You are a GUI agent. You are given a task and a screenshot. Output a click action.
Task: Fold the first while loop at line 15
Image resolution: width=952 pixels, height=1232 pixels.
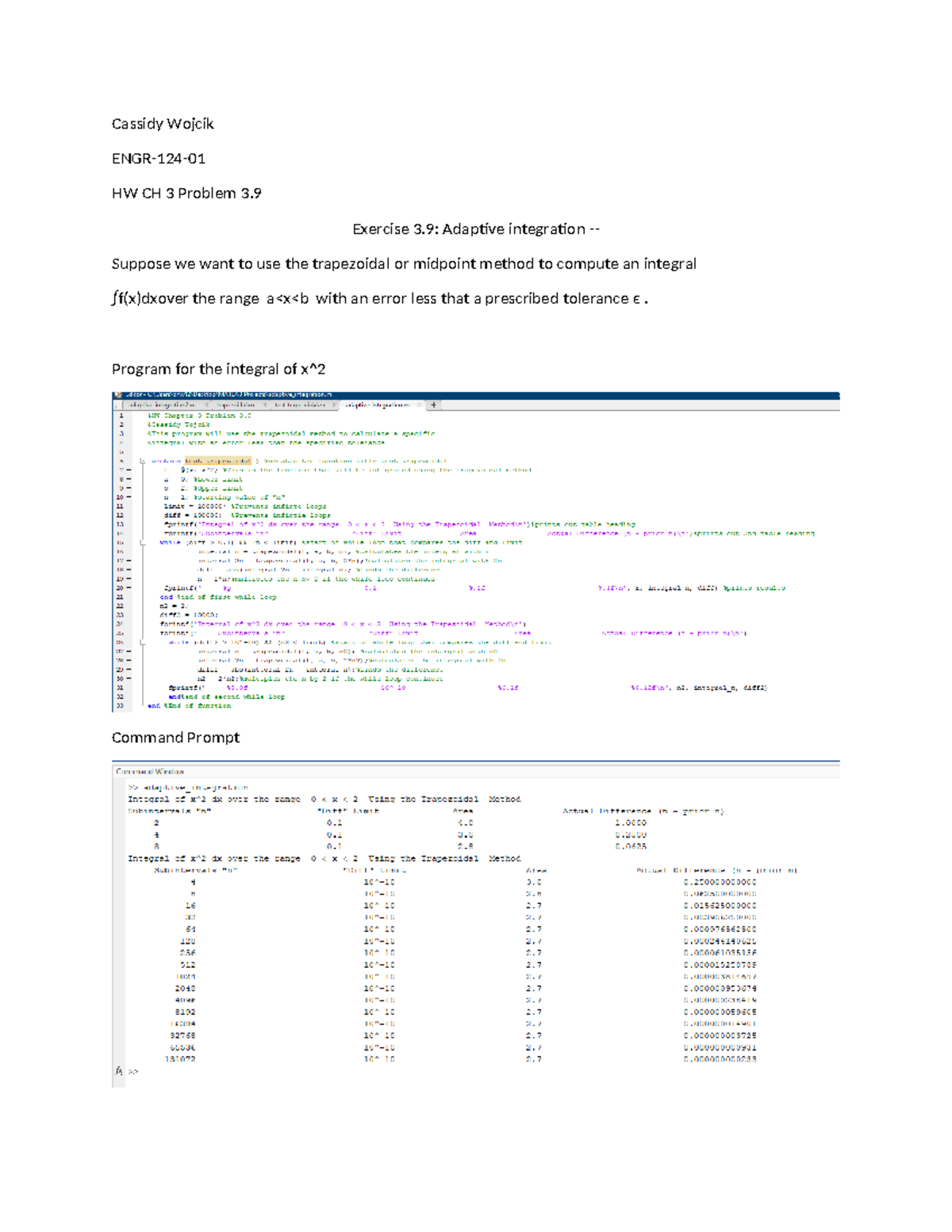click(142, 543)
